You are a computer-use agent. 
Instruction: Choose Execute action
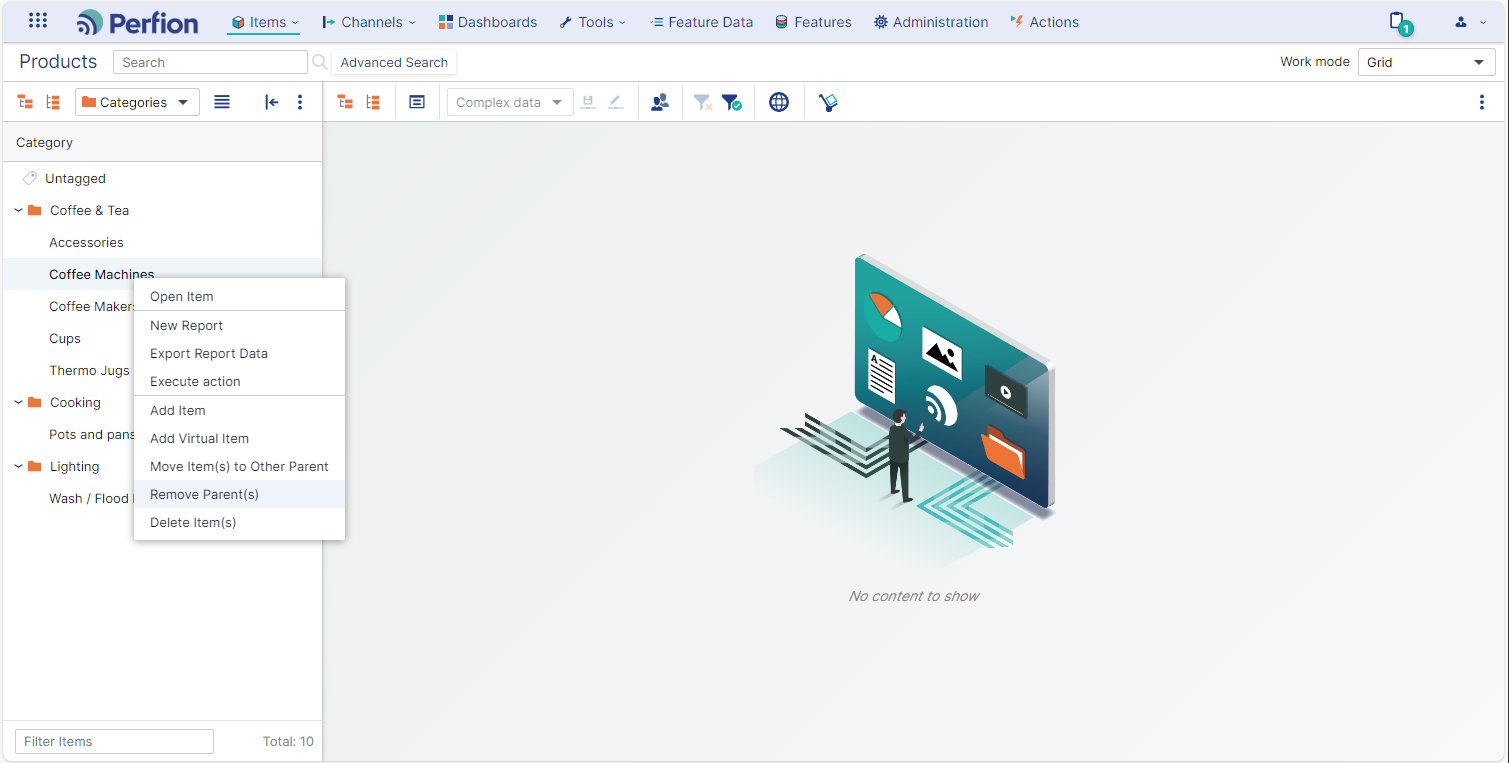pos(239,381)
